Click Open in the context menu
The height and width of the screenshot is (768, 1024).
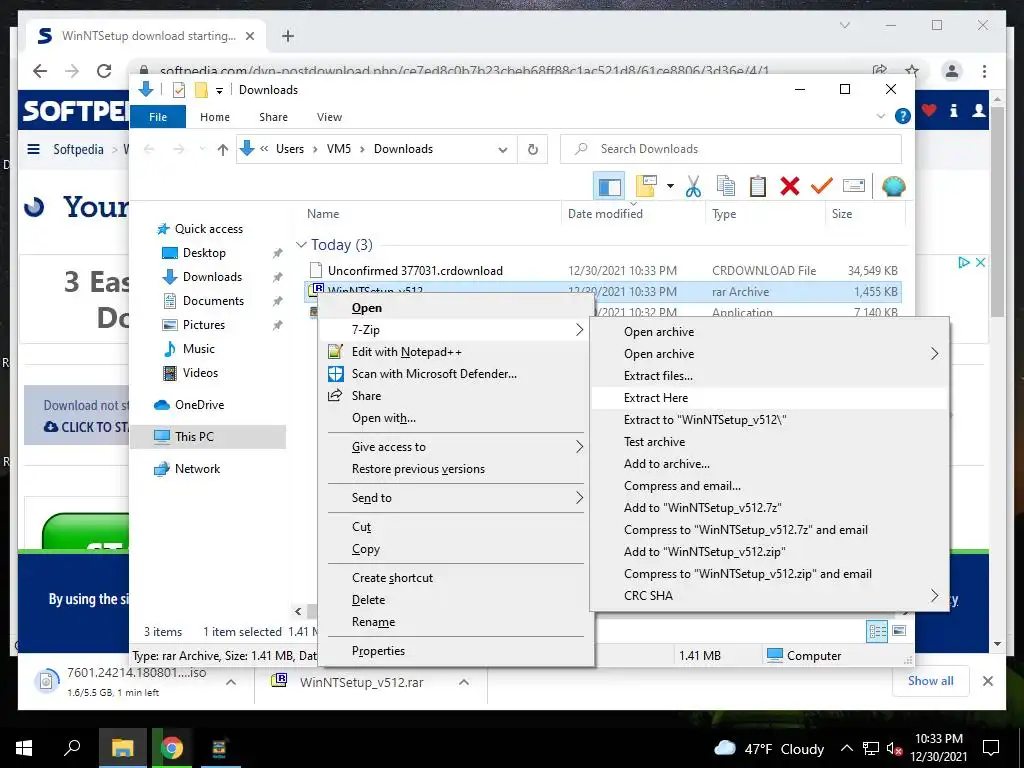point(456,308)
